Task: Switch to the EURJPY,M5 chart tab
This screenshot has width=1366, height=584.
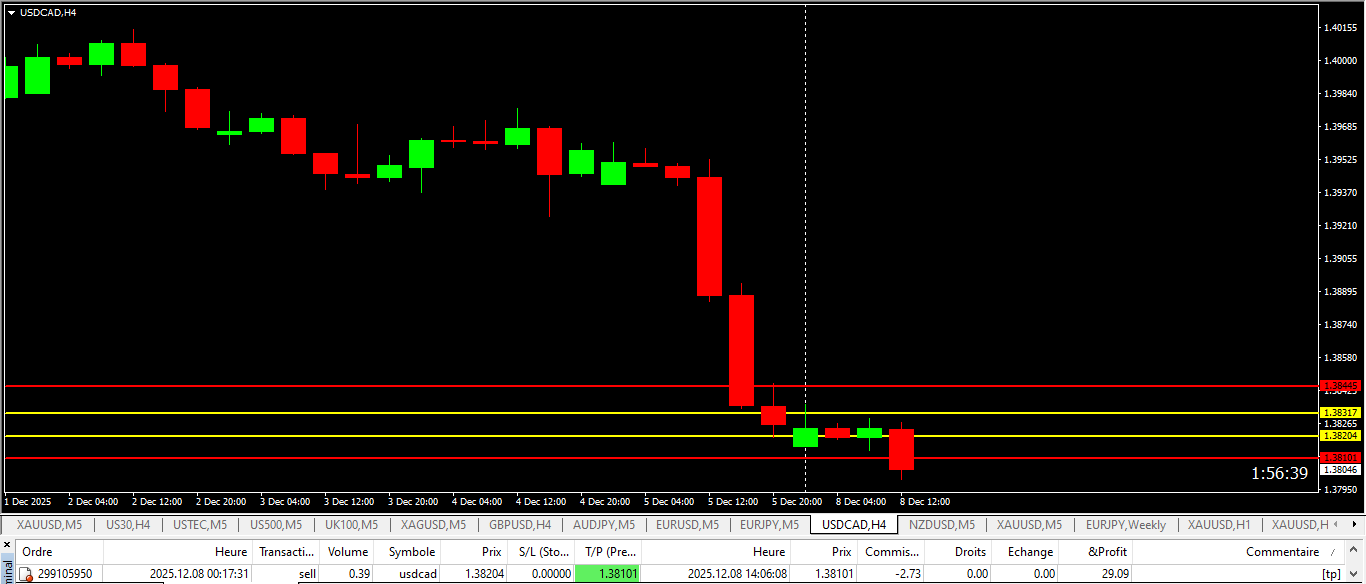Action: [770, 524]
